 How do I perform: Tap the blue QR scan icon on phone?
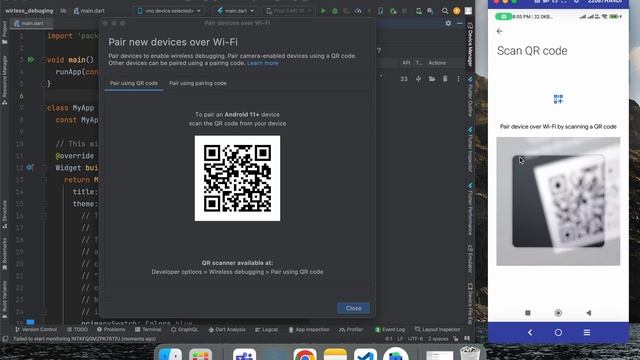[558, 99]
